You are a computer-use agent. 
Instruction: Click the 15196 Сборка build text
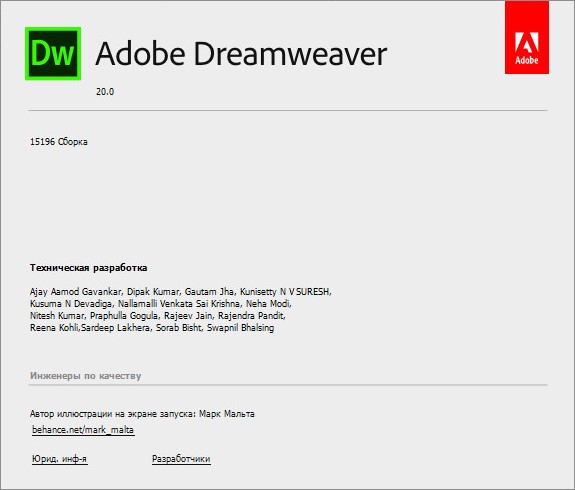click(59, 142)
